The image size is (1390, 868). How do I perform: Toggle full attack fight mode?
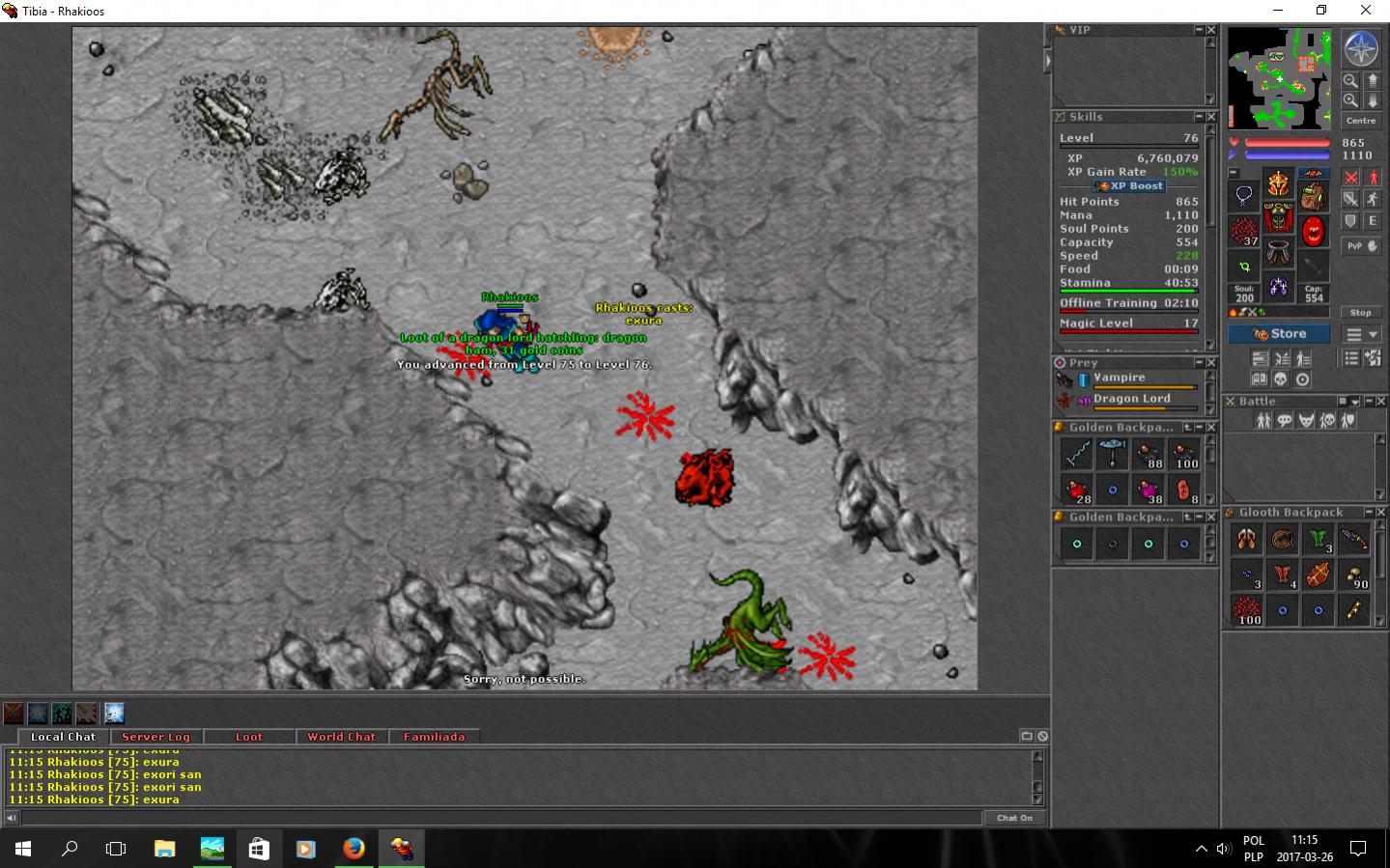1351,177
